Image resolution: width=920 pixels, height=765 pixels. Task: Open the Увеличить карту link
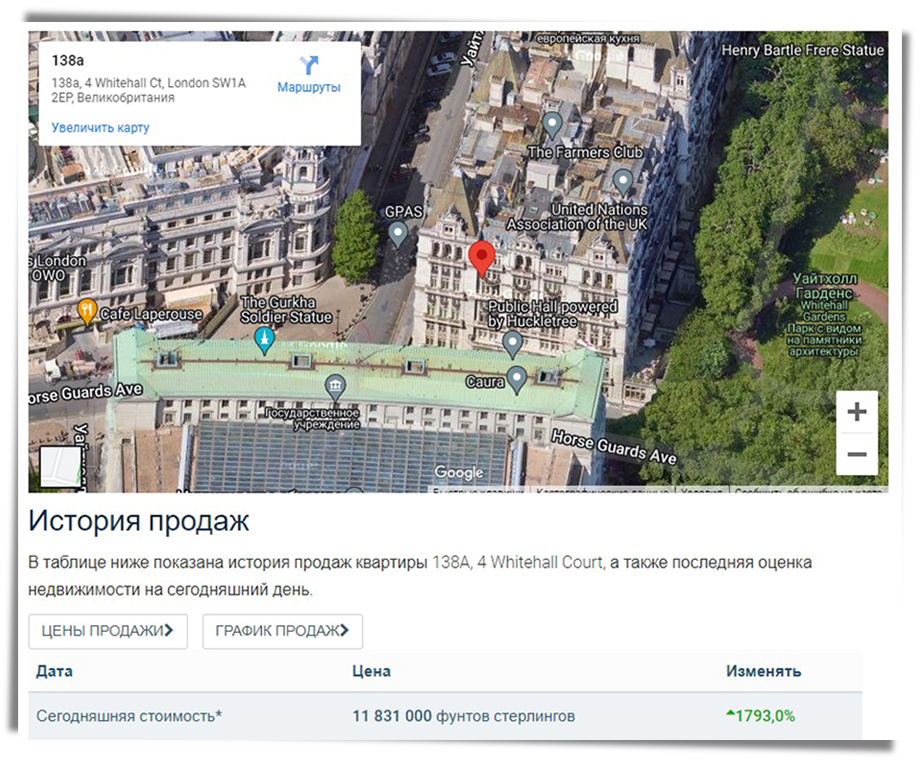coord(100,128)
